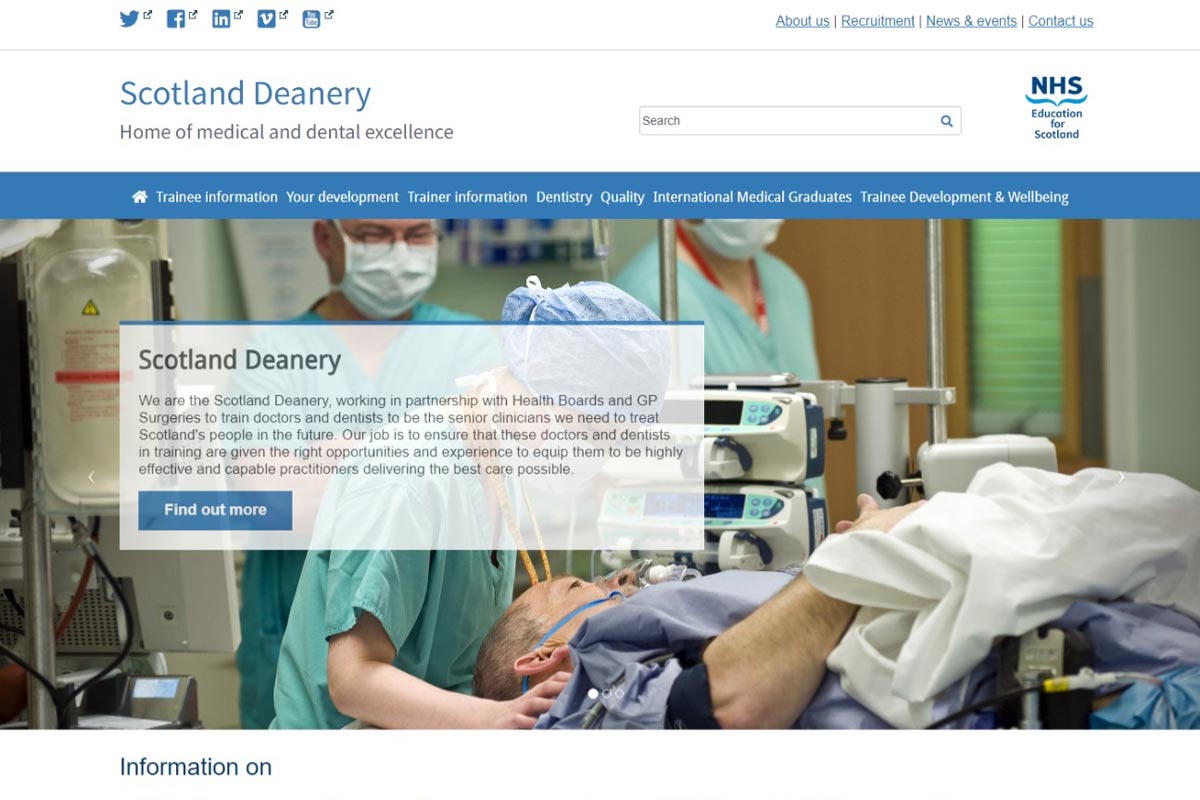The width and height of the screenshot is (1200, 800).
Task: Click the magnifying glass search icon
Action: tap(946, 121)
